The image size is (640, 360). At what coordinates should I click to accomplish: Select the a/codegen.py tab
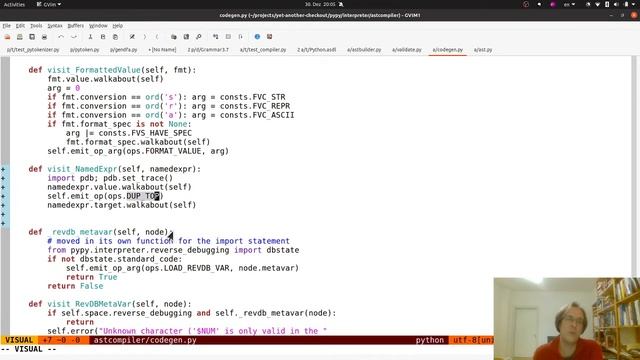click(x=448, y=50)
